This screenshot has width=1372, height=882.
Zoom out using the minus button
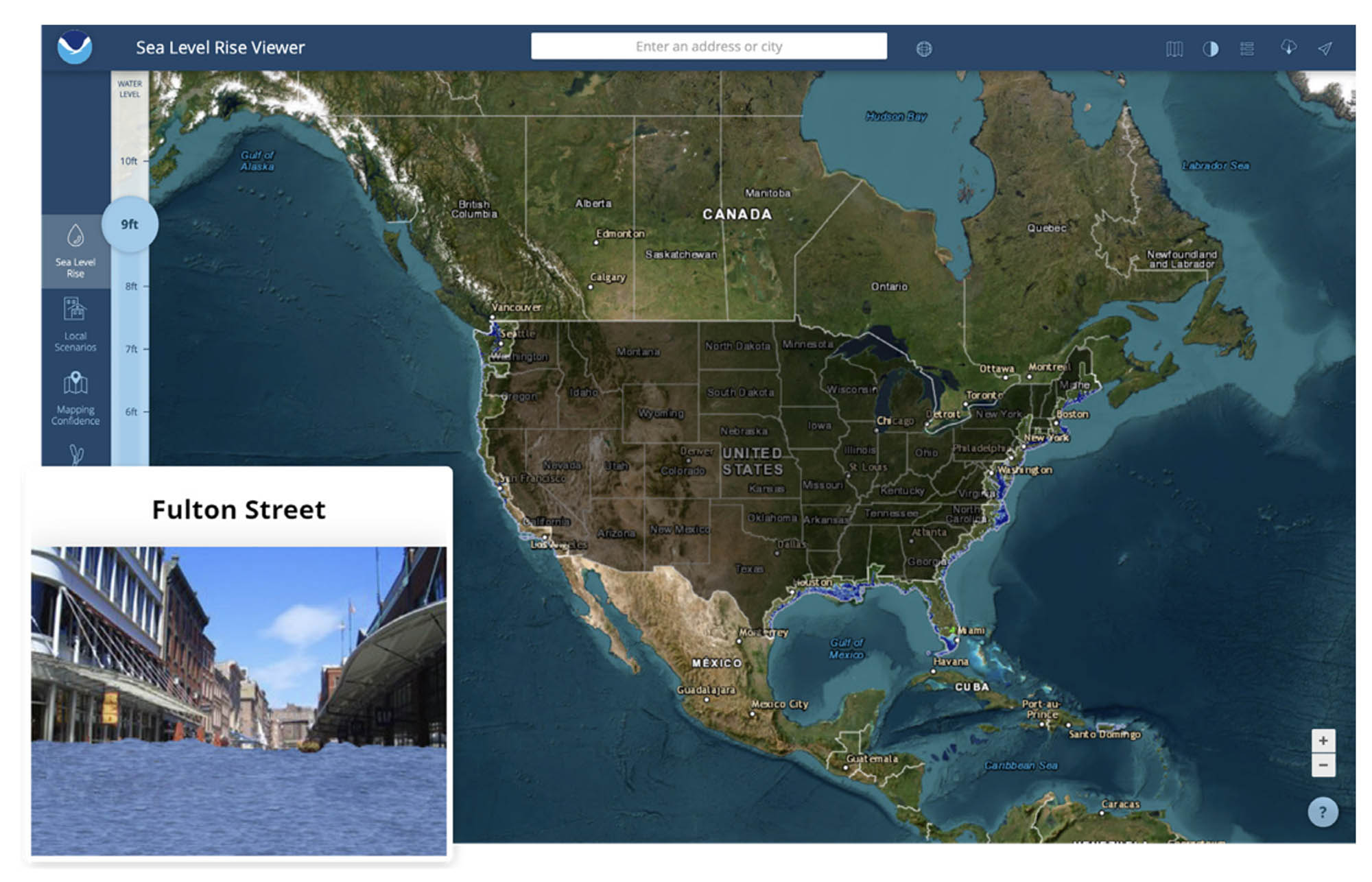click(x=1323, y=764)
